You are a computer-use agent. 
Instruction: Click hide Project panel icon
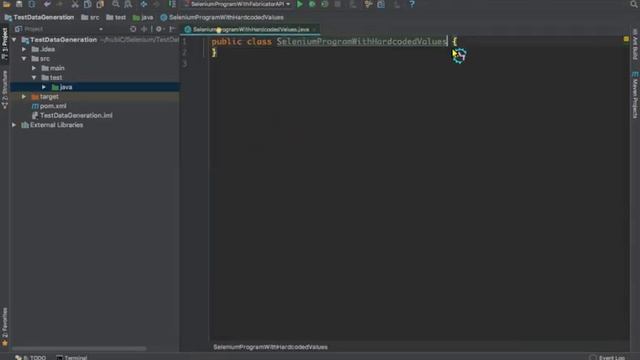click(172, 29)
